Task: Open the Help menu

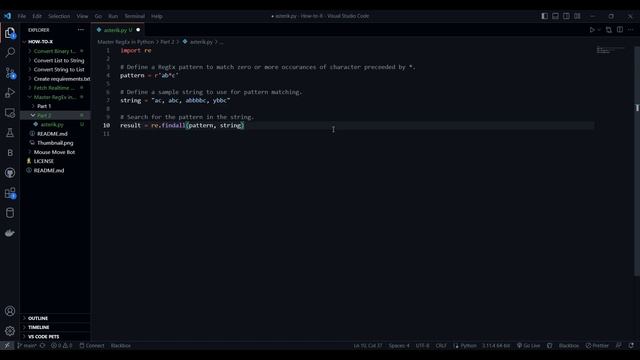Action: 157,16
